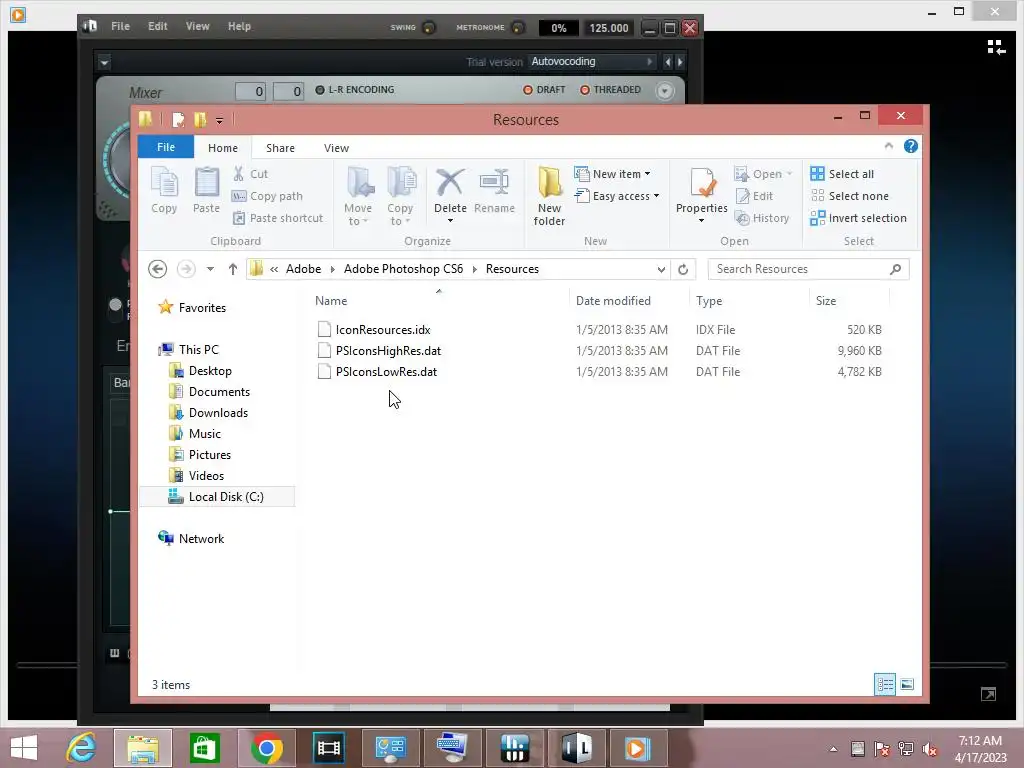
Task: Open the Open button dropdown in ribbon
Action: [790, 174]
